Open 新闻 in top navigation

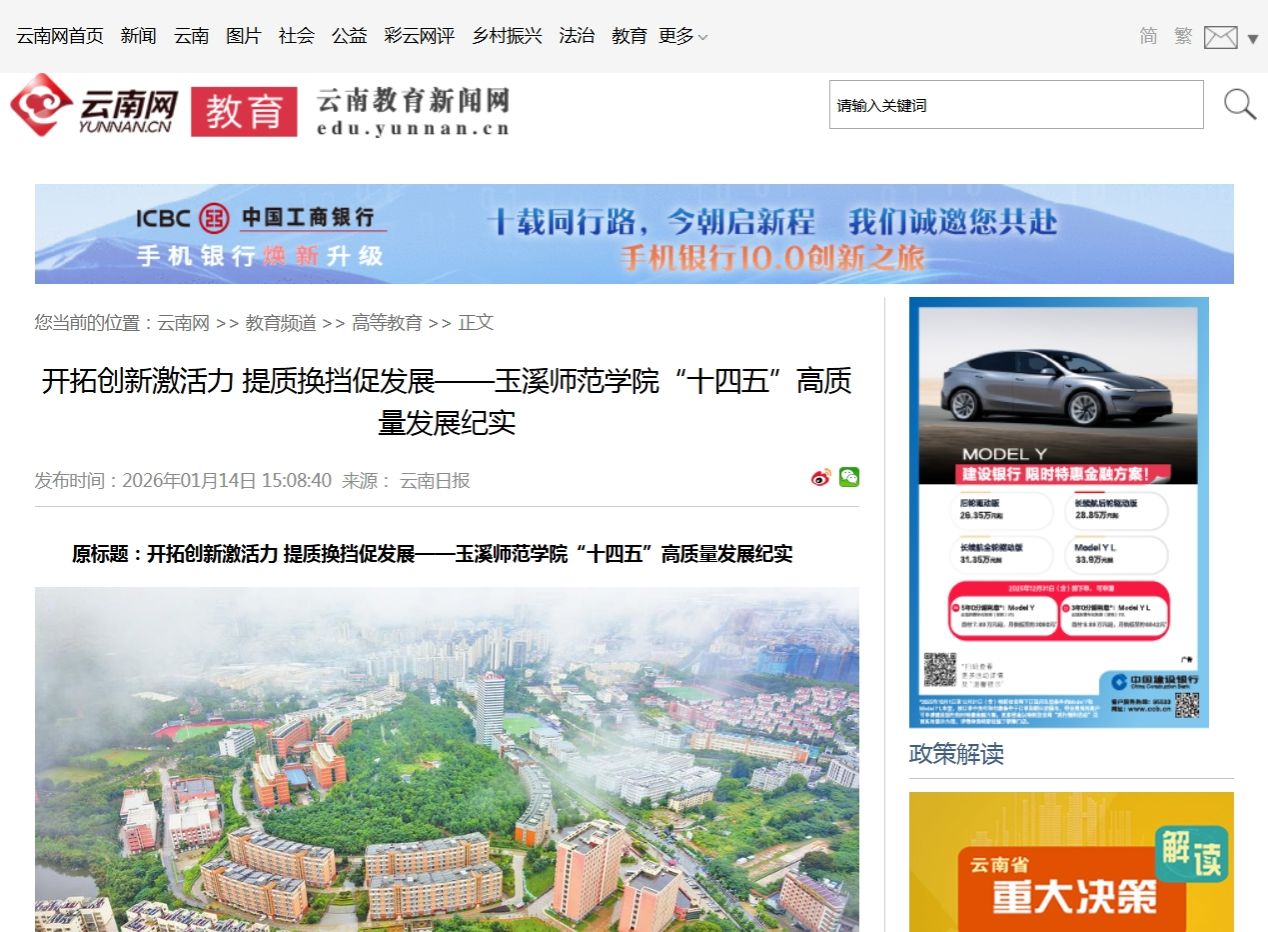(x=138, y=36)
